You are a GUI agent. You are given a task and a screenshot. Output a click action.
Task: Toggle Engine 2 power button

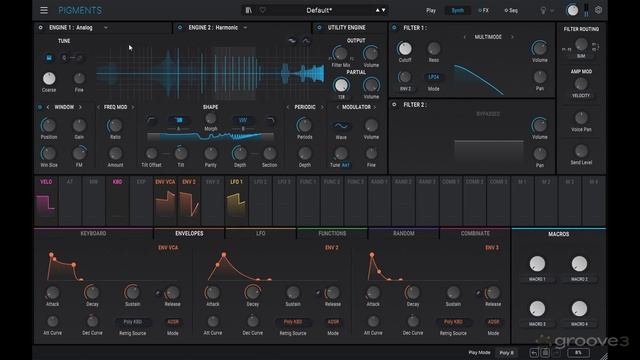[x=180, y=28]
